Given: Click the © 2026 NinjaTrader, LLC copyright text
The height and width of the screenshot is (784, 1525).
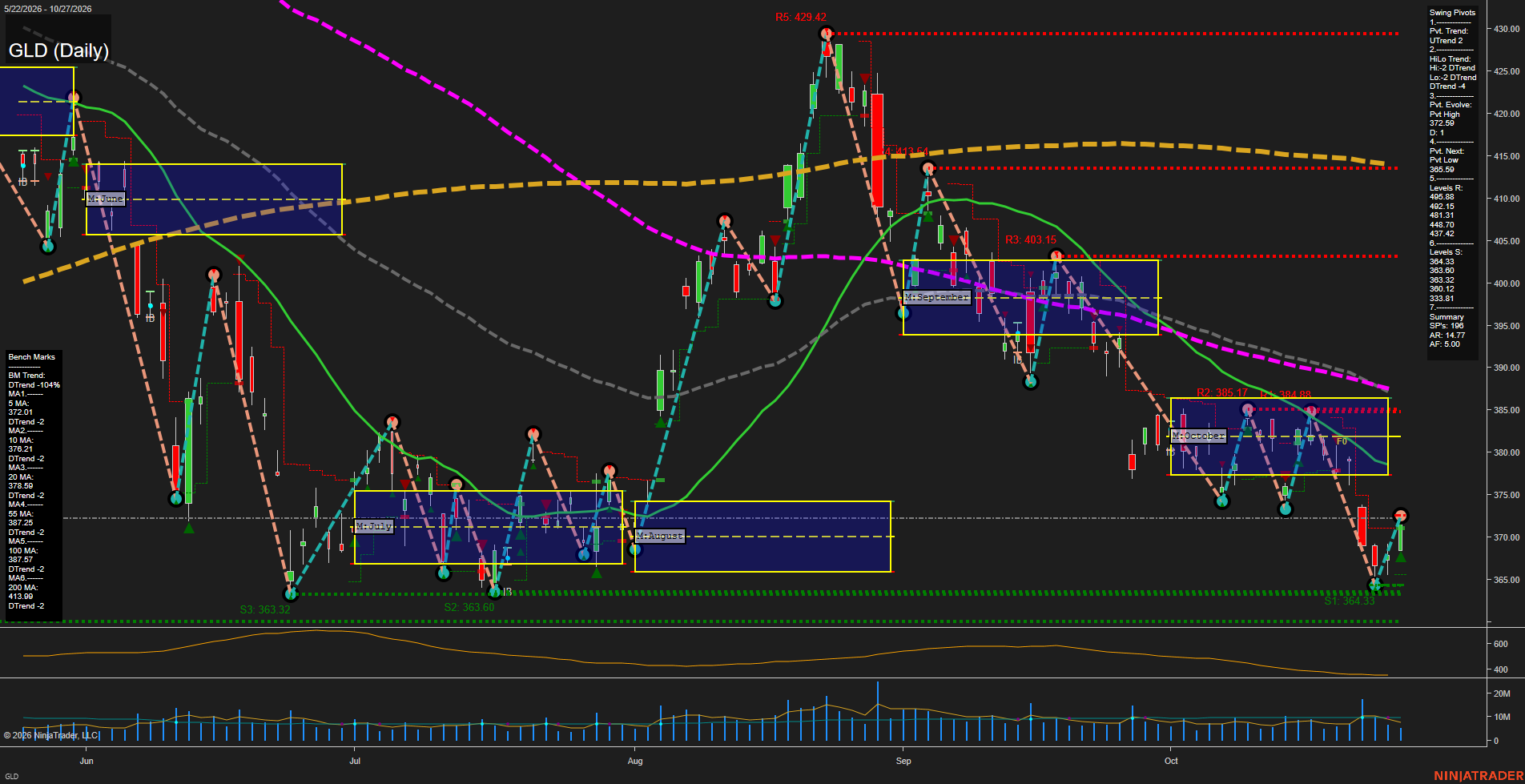Looking at the screenshot, I should click(x=51, y=735).
